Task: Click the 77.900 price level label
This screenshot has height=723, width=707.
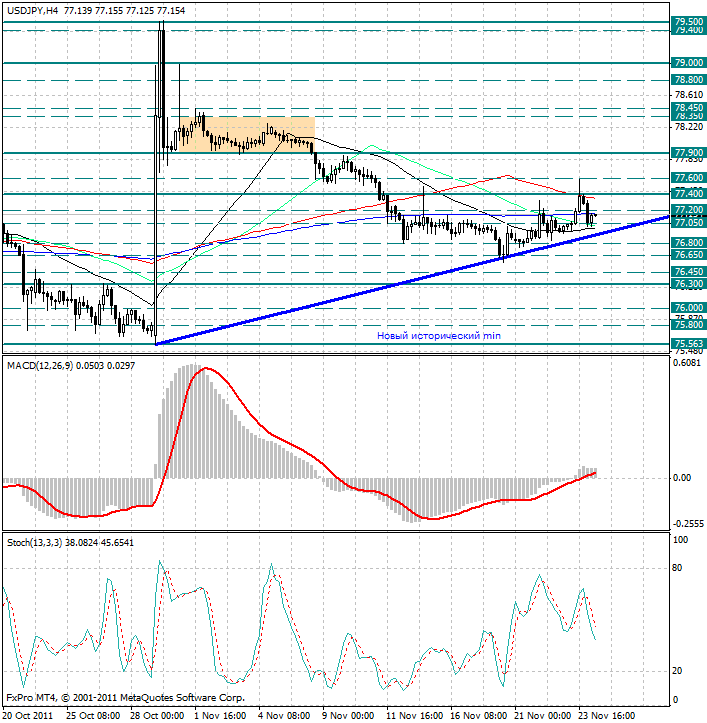Action: [687, 153]
